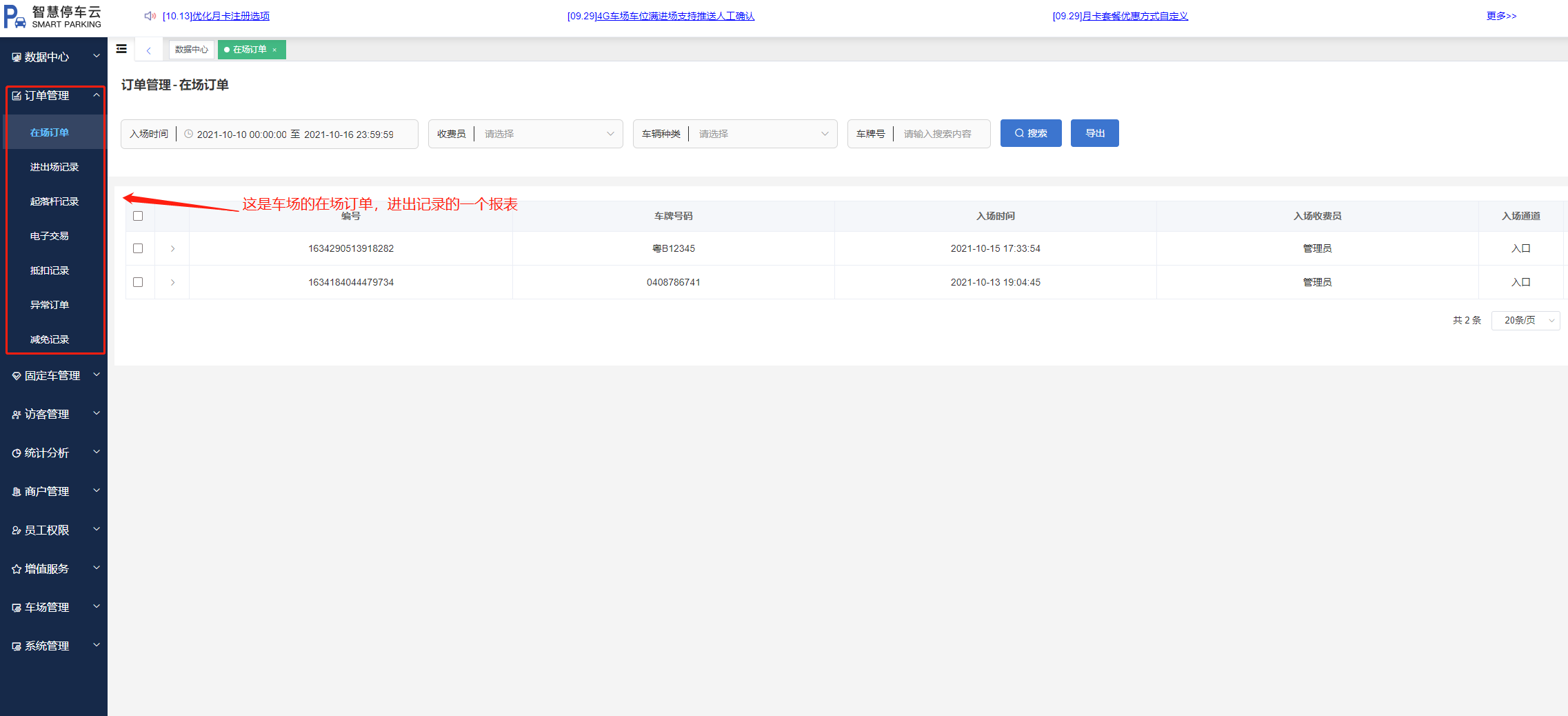Click the 商户管理 merchant icon
This screenshot has width=1568, height=716.
[17, 492]
